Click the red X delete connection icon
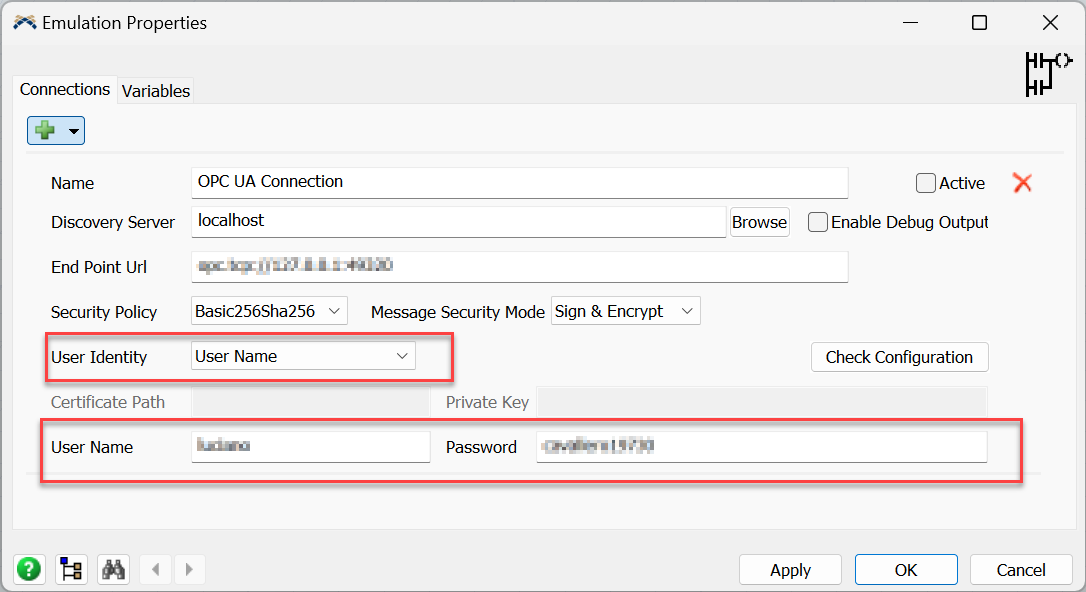The width and height of the screenshot is (1086, 592). pyautogui.click(x=1022, y=183)
